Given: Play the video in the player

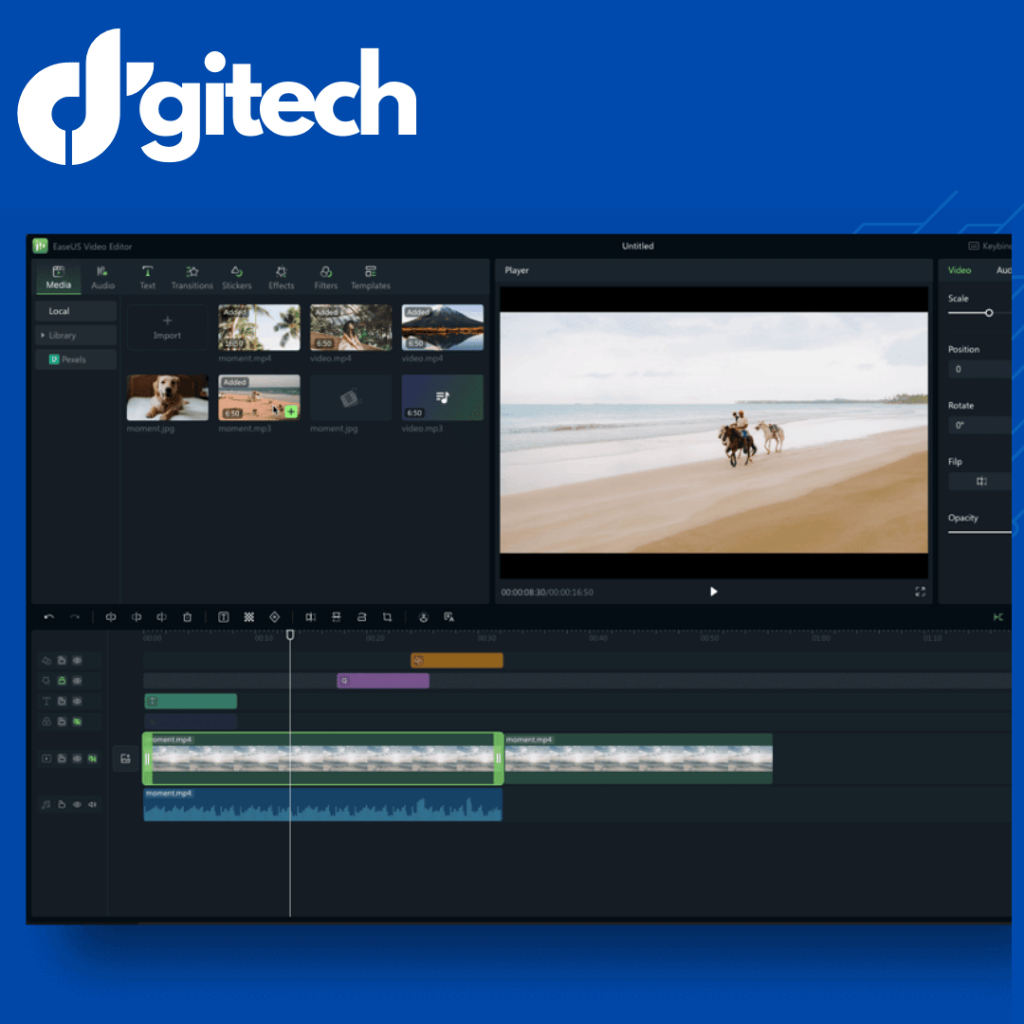Looking at the screenshot, I should pyautogui.click(x=713, y=592).
